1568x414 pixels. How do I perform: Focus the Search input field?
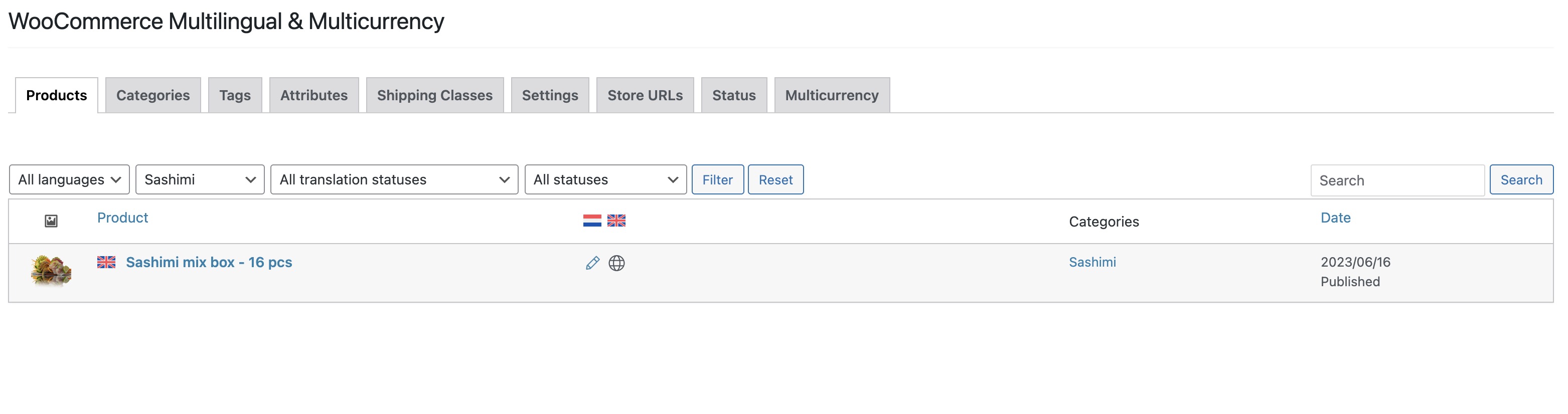point(1397,180)
